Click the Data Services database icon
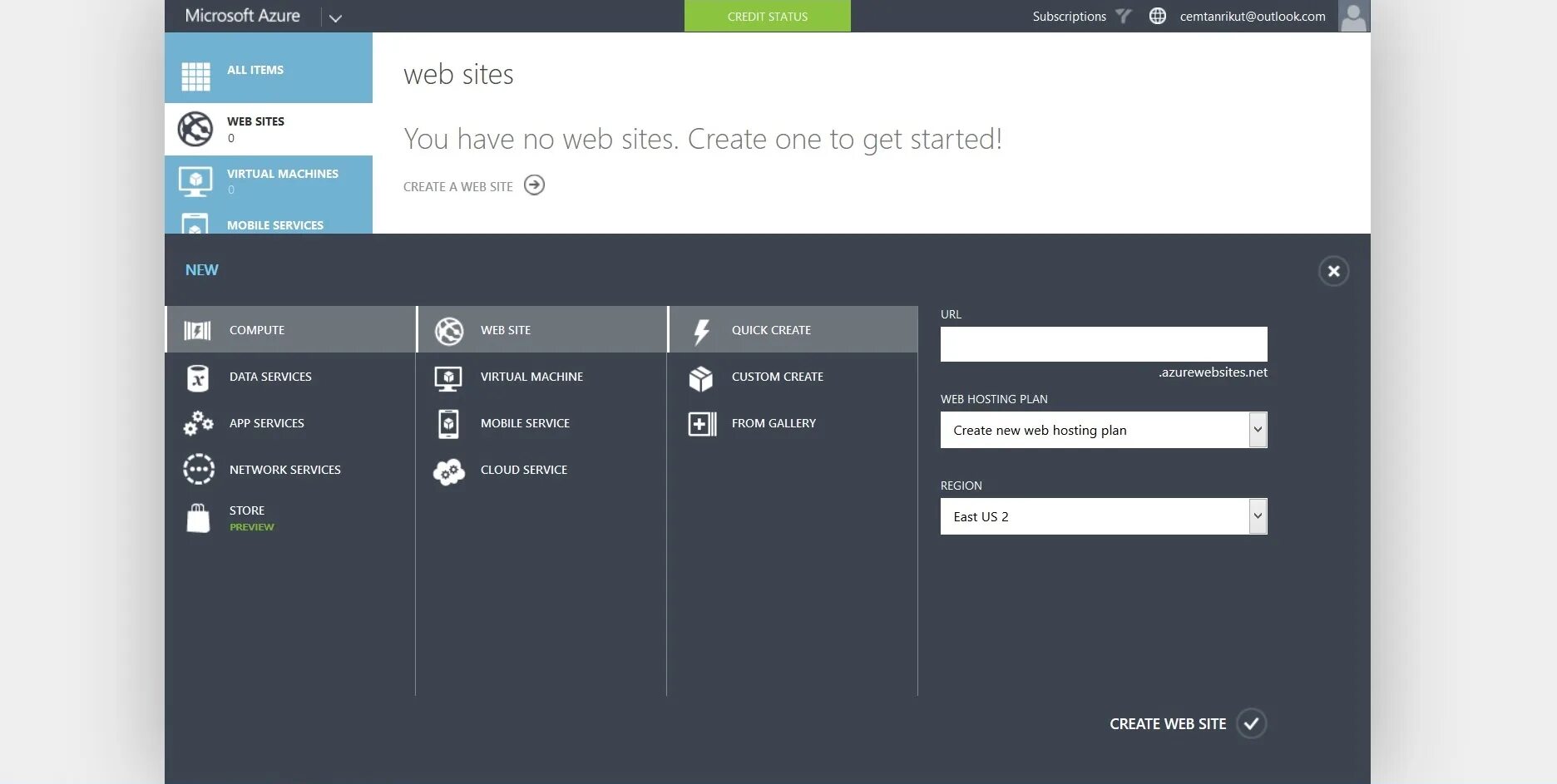 198,377
